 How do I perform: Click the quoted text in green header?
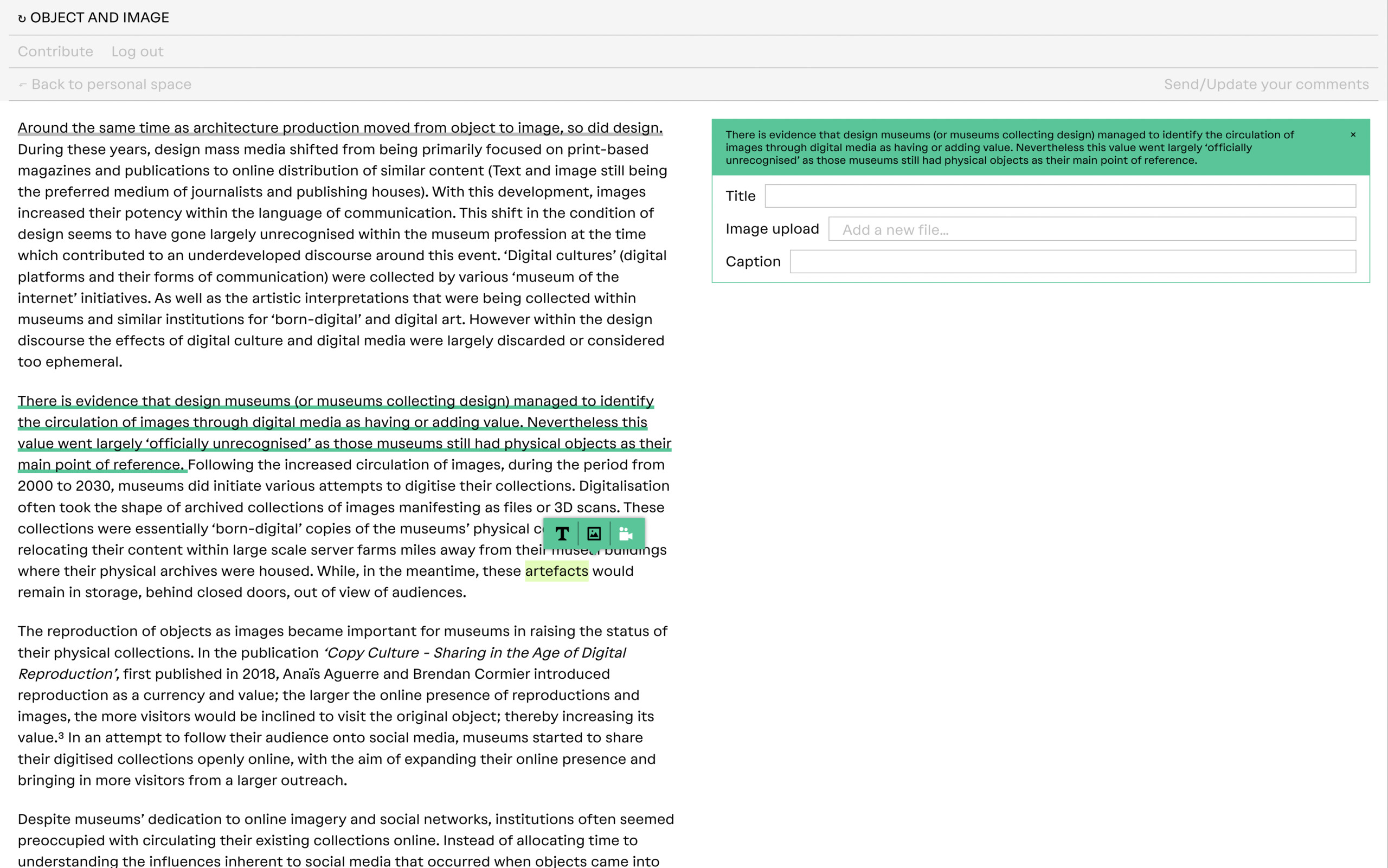pos(1009,147)
